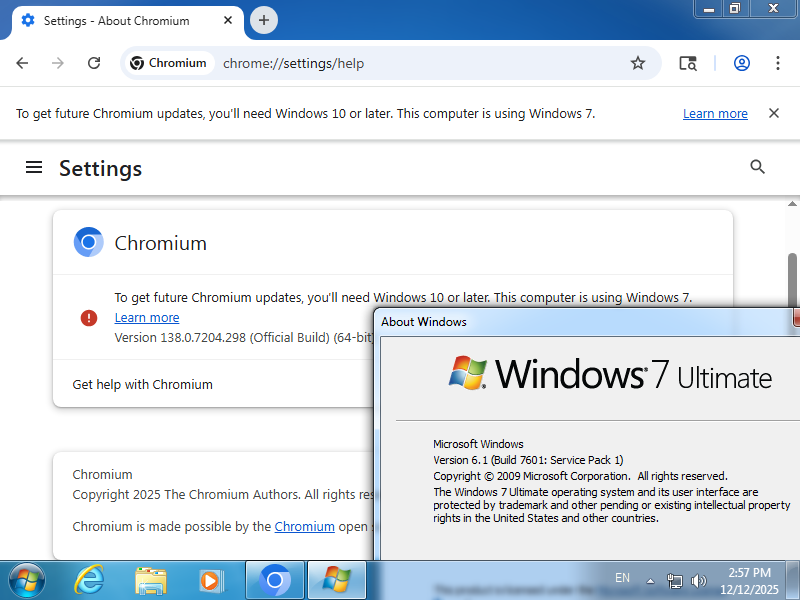This screenshot has height=600, width=800.
Task: Switch to the About Windows taskbar button
Action: tap(336, 580)
